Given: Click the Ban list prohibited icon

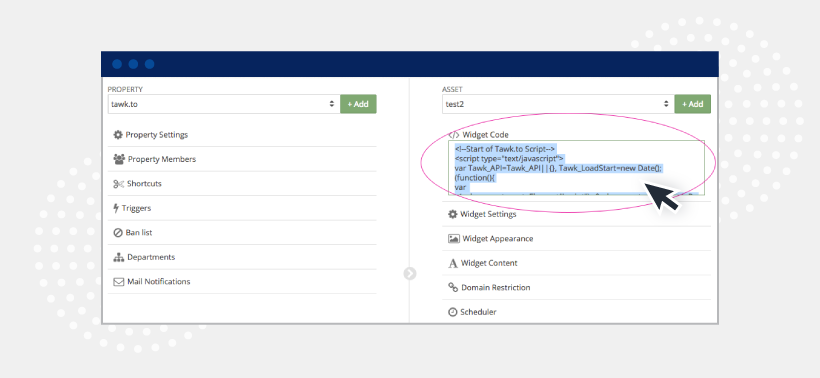Looking at the screenshot, I should [118, 233].
